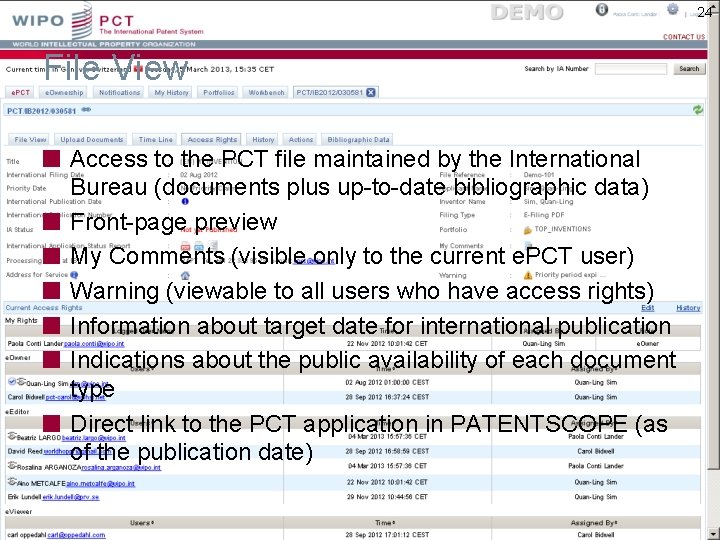Viewport: 720px width, 540px height.
Task: Open the settings gear in the header
Action: 673,9
